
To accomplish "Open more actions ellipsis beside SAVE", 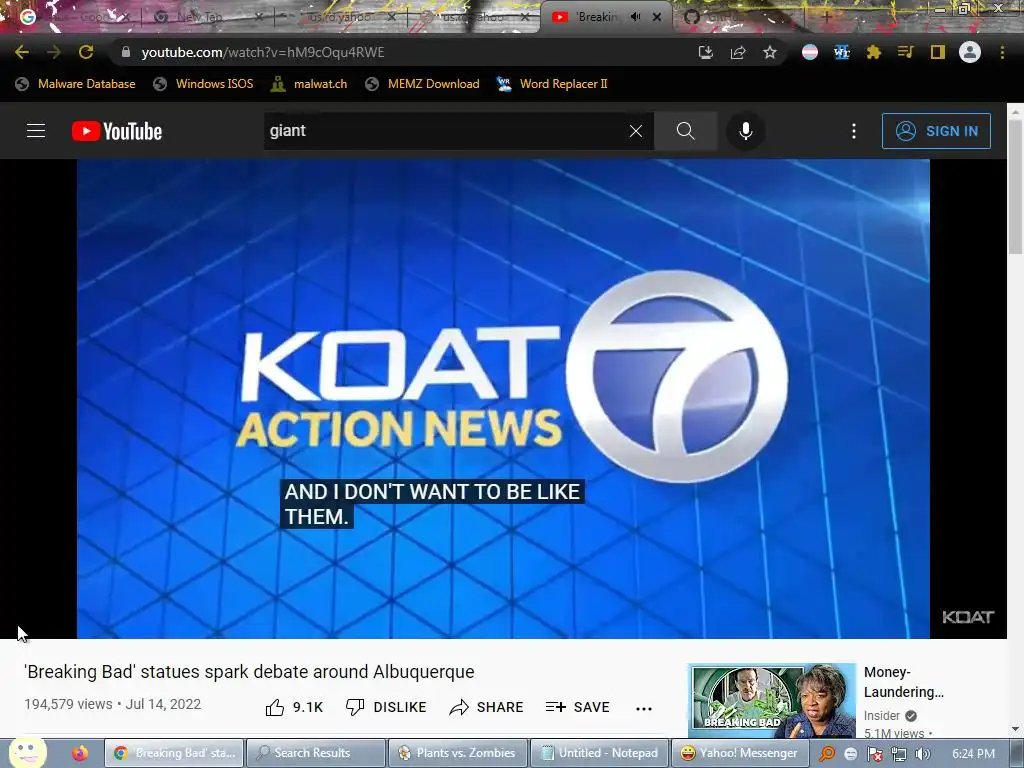I will [x=644, y=709].
